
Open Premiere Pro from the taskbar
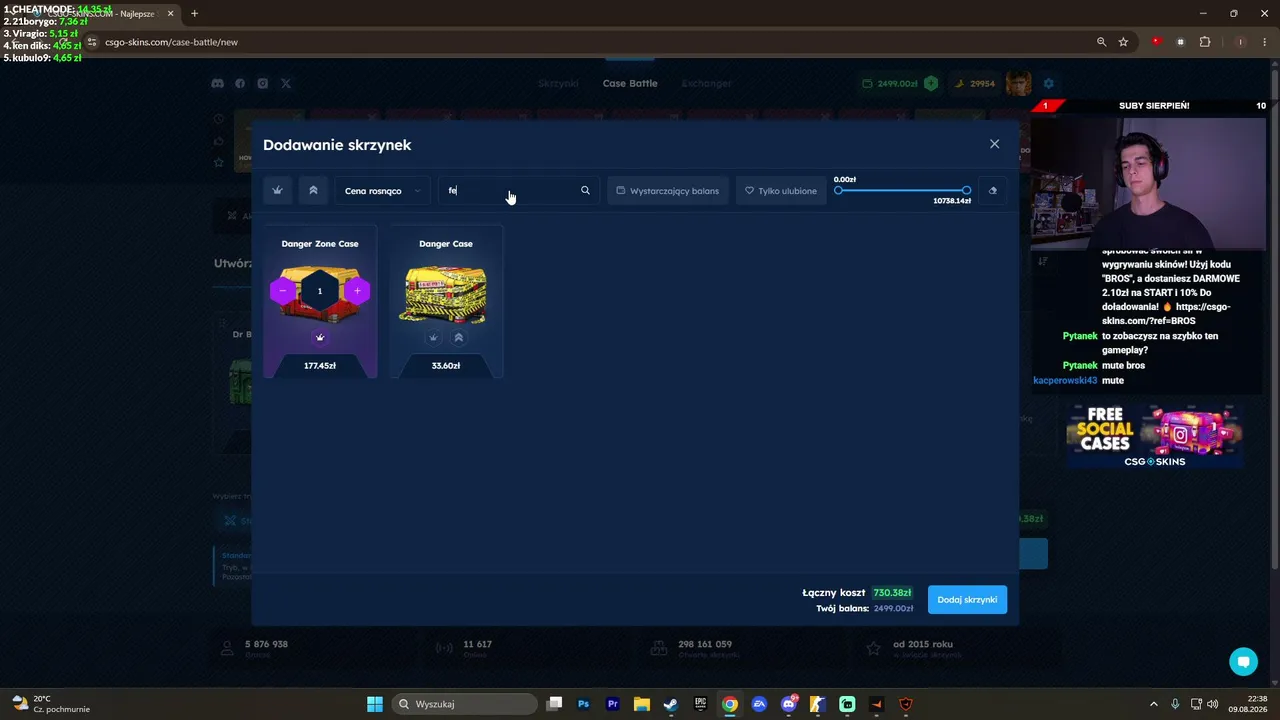click(613, 704)
